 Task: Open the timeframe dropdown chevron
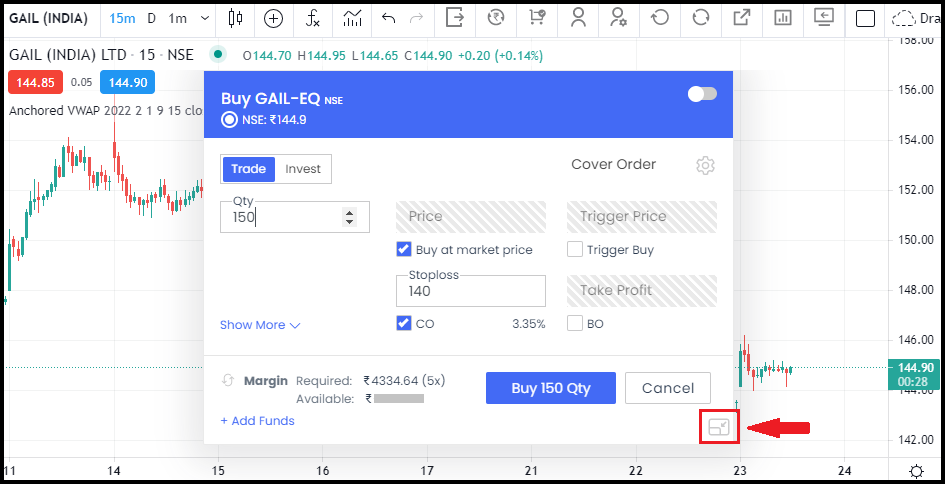(x=205, y=18)
